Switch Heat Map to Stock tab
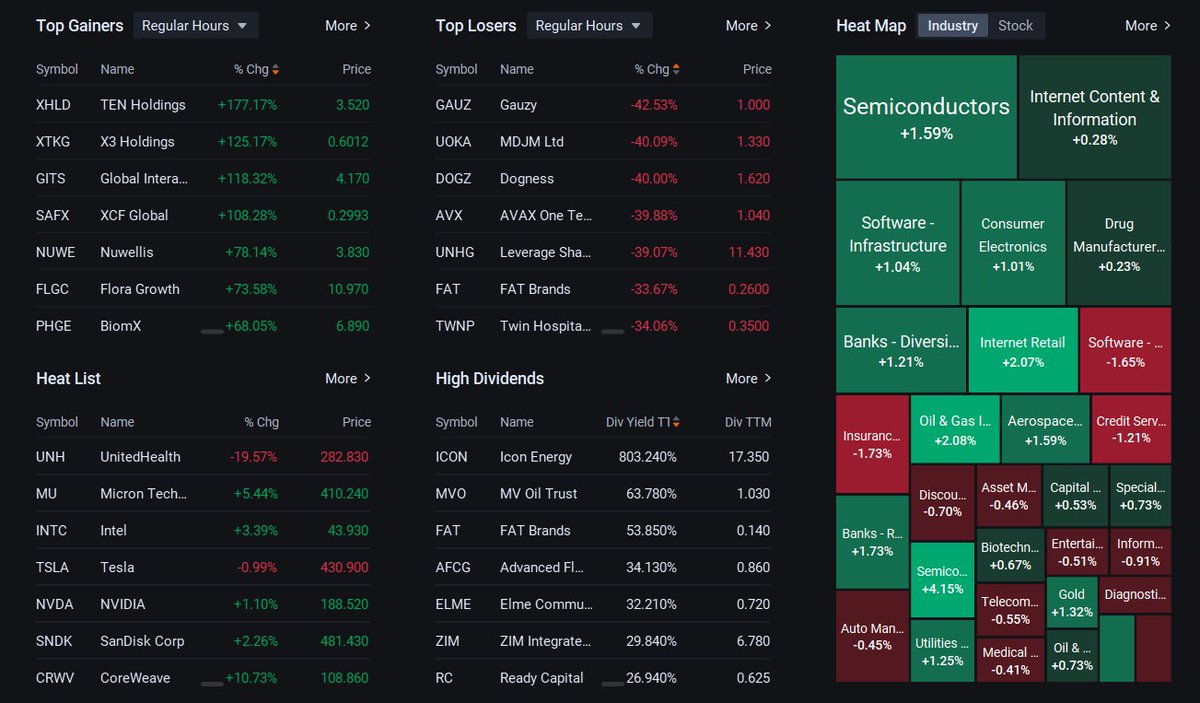The height and width of the screenshot is (703, 1200). pos(1016,26)
